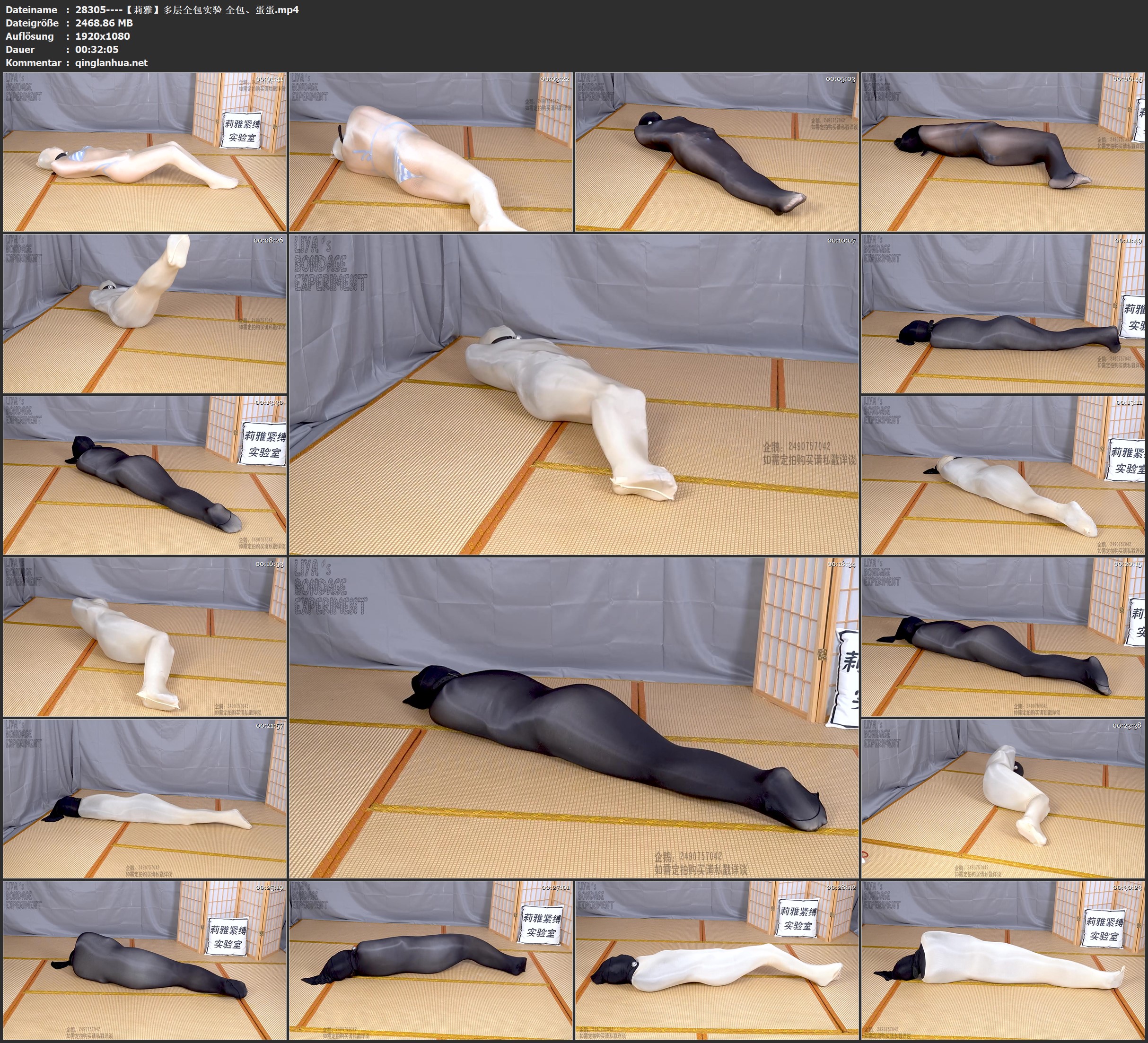Open the thumbnail timestamped 00:23:38

(1003, 798)
